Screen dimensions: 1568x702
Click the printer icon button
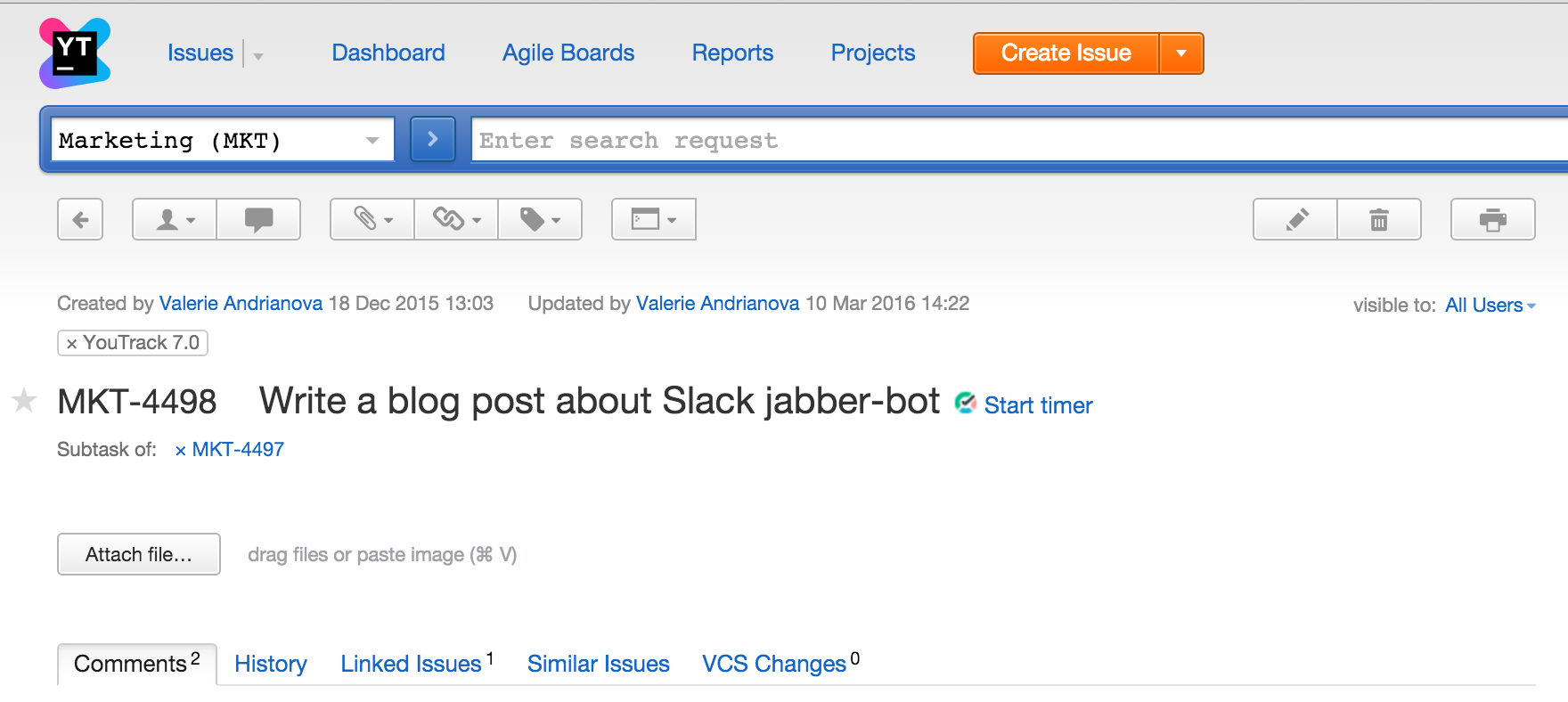1493,219
